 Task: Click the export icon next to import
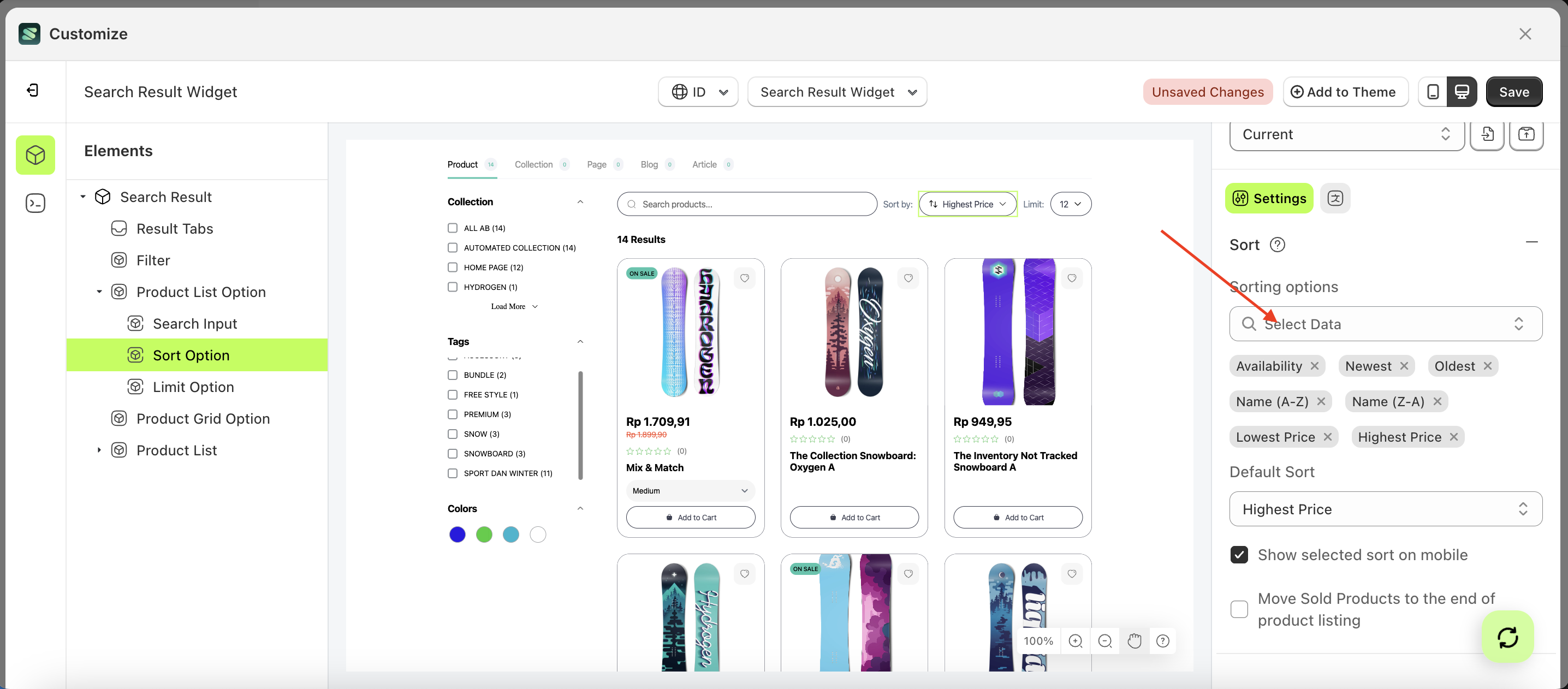point(1527,134)
